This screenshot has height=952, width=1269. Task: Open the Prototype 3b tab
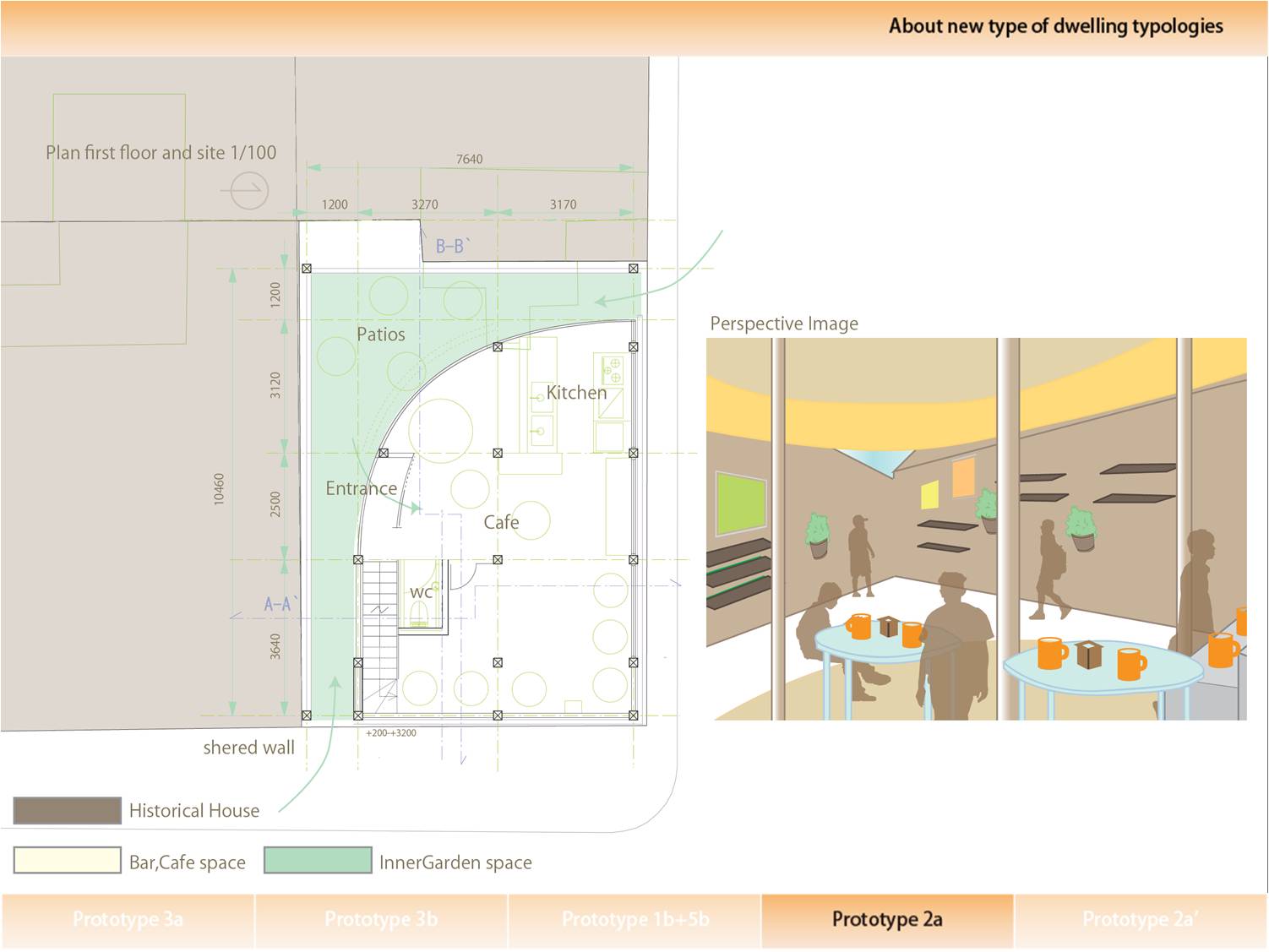coord(381,920)
